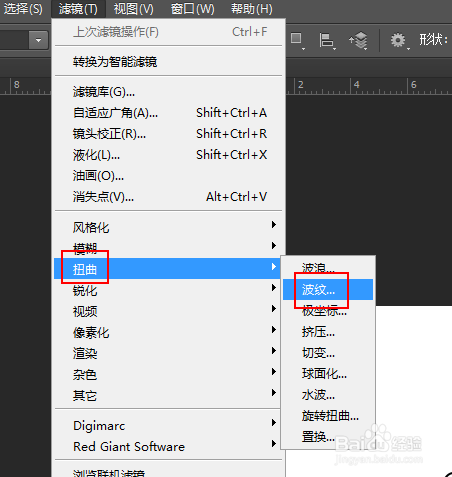Open the path alignment icon
The width and height of the screenshot is (452, 477).
[x=327, y=40]
